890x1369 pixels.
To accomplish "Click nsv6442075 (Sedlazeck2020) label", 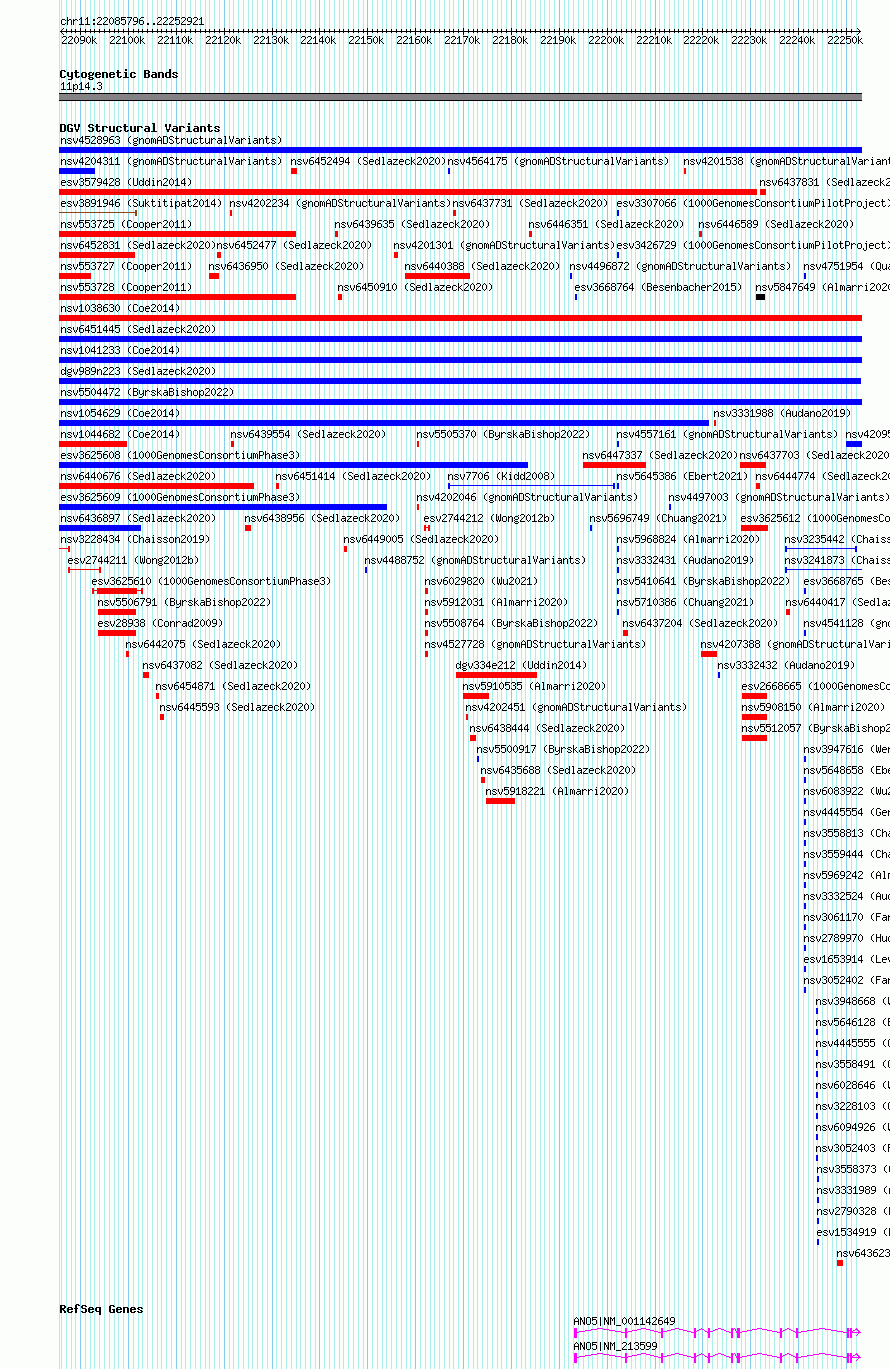I will pyautogui.click(x=203, y=644).
